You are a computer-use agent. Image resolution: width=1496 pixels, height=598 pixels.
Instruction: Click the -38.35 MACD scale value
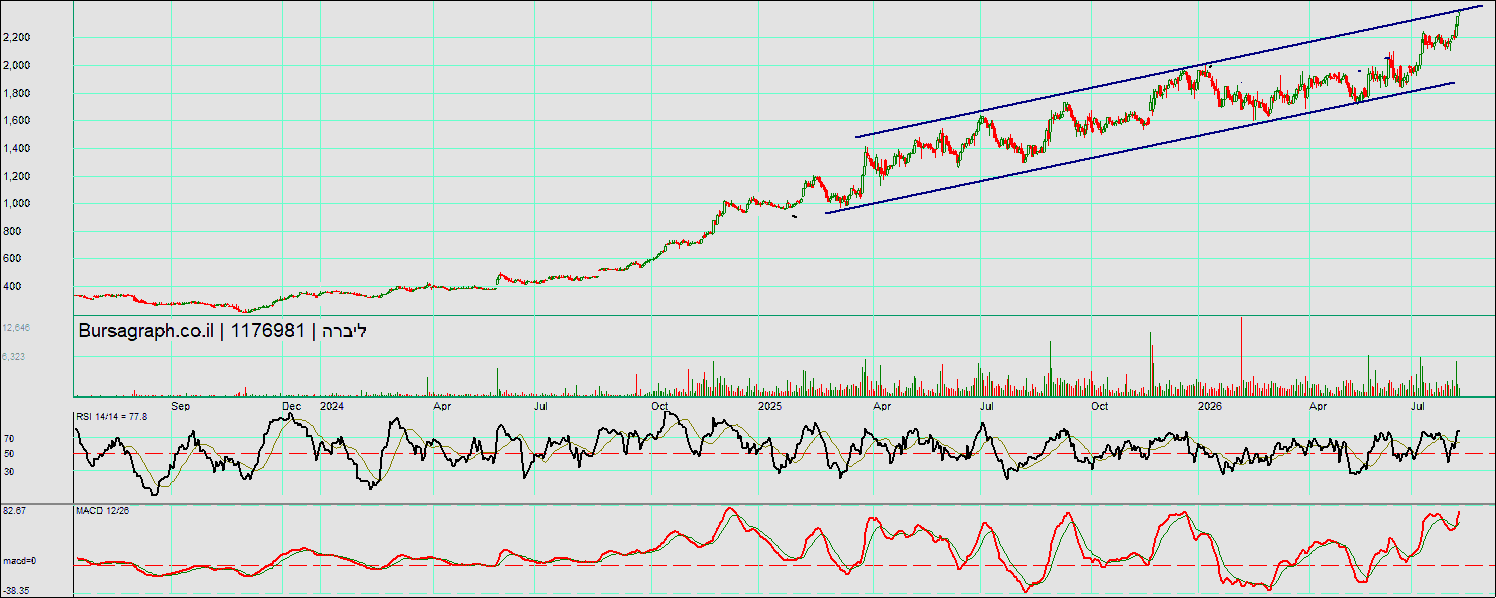click(15, 591)
